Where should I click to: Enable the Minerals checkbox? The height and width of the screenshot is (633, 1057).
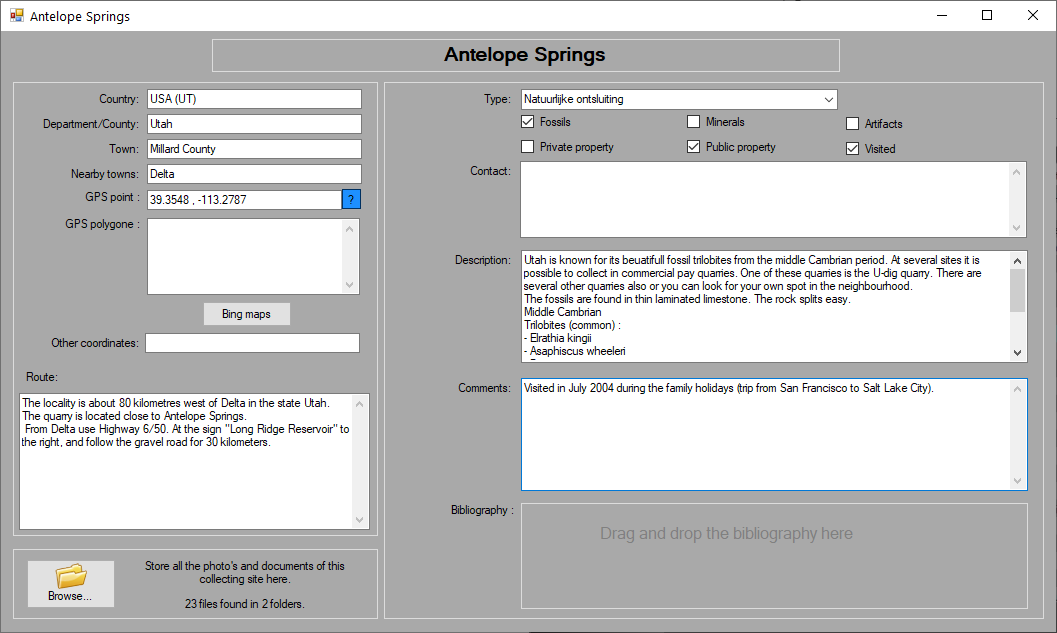694,122
